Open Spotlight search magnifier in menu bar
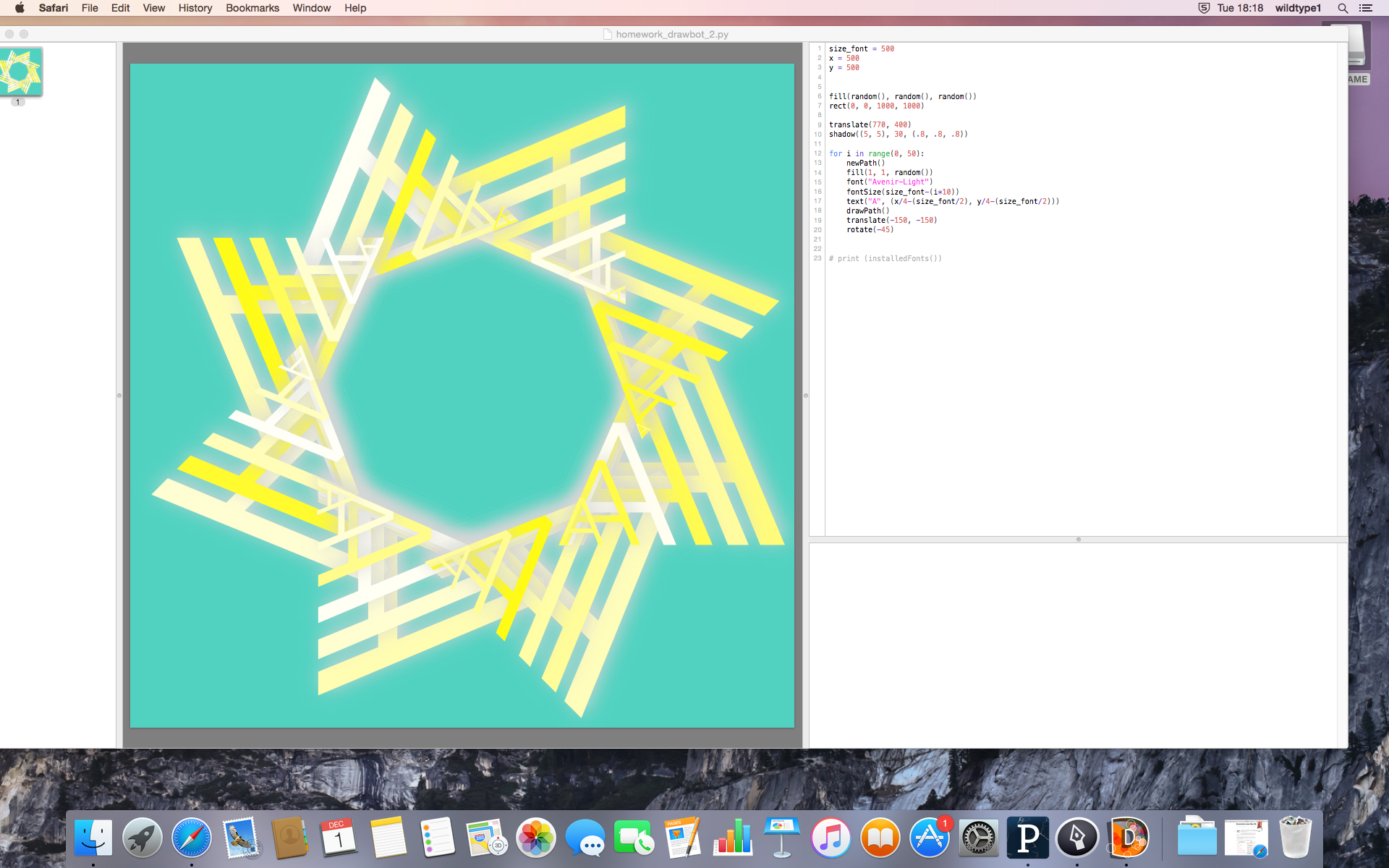 [1343, 8]
